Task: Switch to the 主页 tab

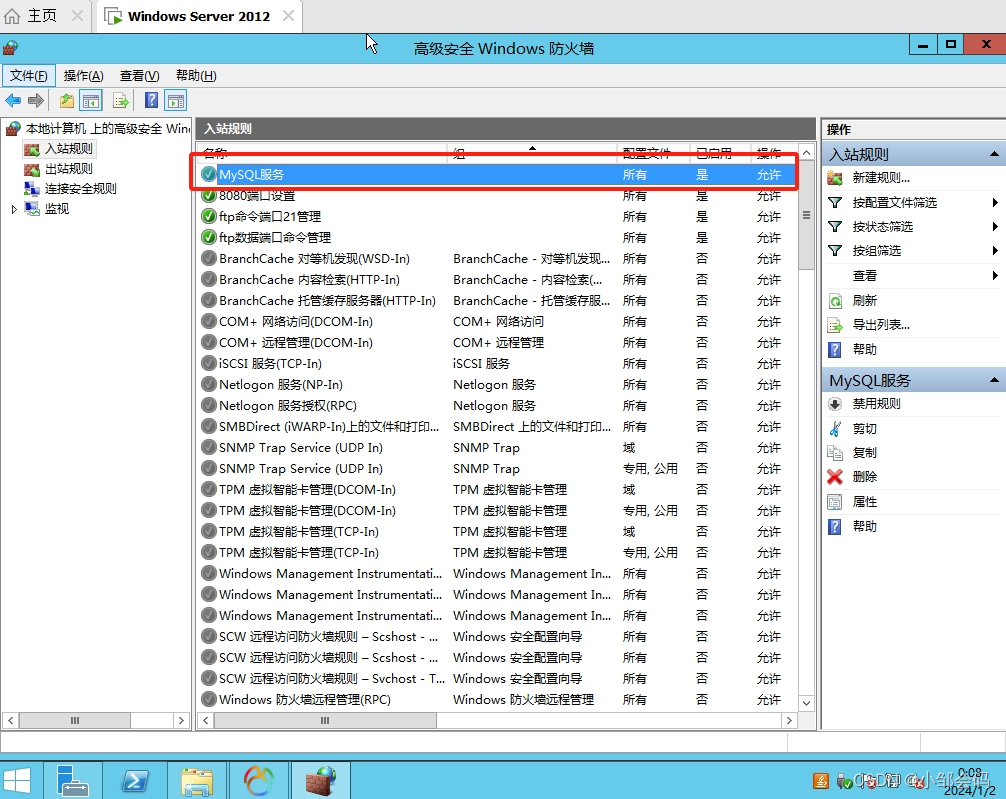Action: 42,15
